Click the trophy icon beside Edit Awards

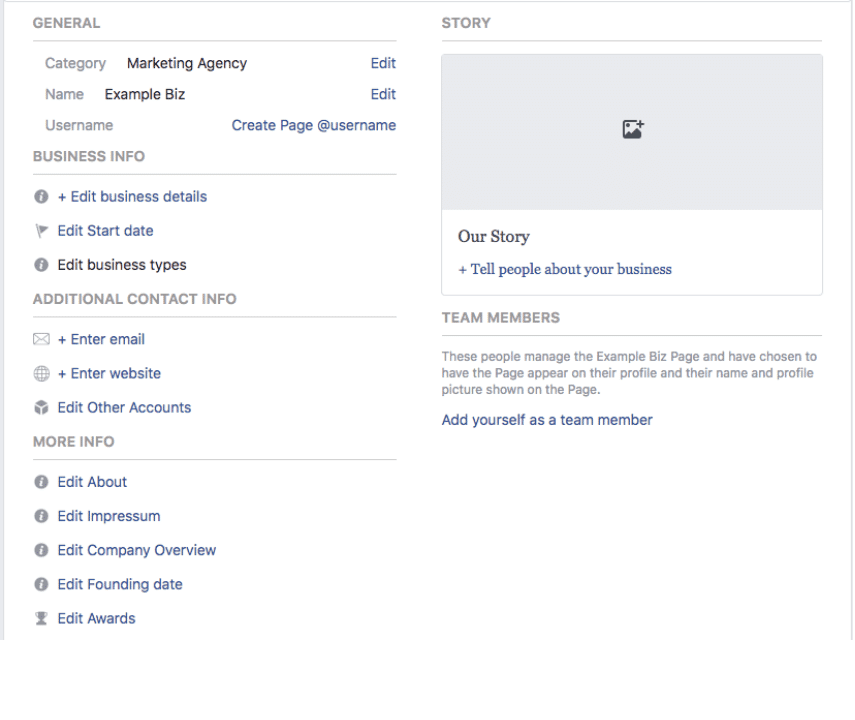click(x=40, y=618)
